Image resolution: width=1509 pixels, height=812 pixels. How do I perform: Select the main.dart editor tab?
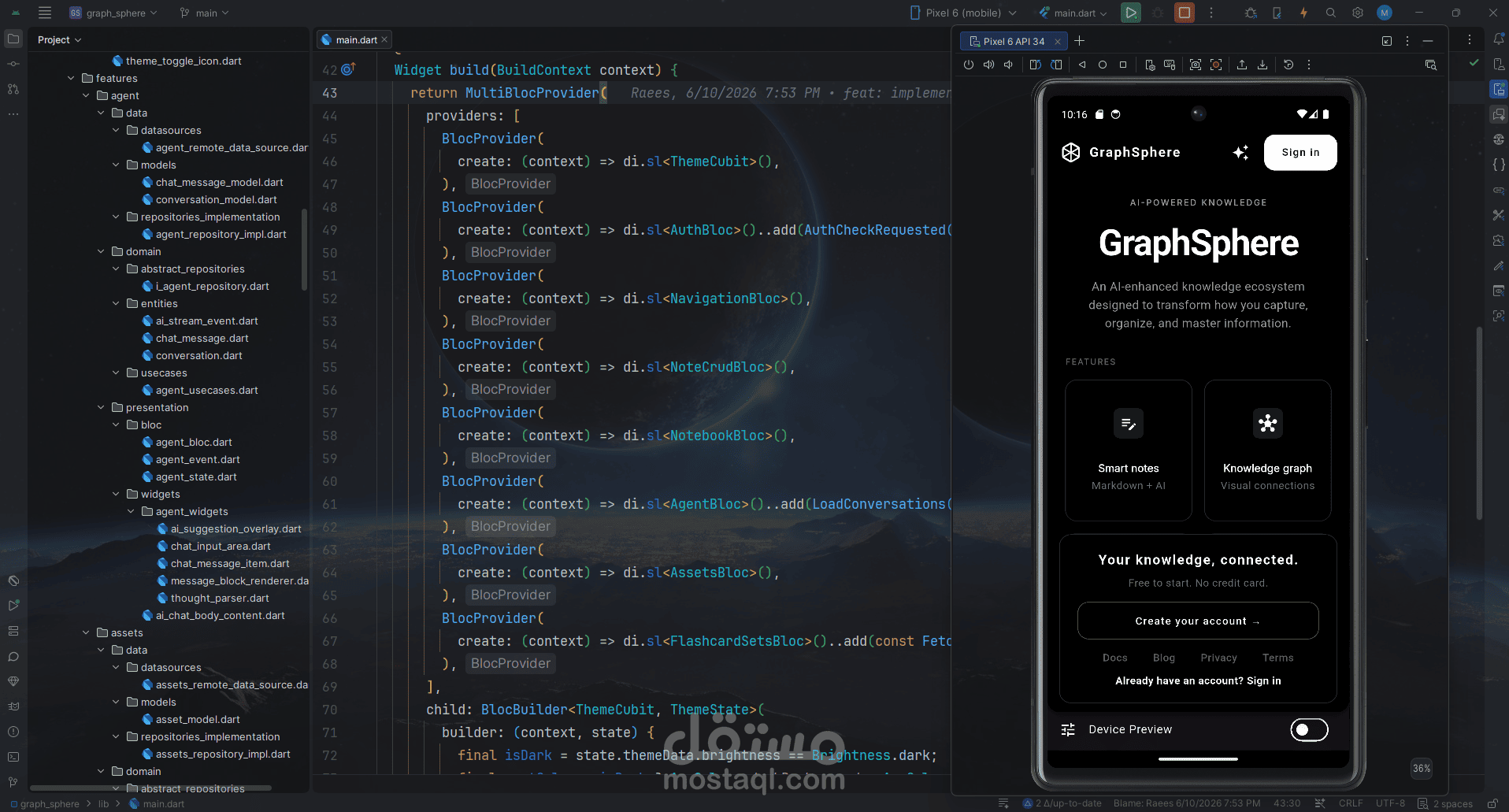pyautogui.click(x=354, y=39)
